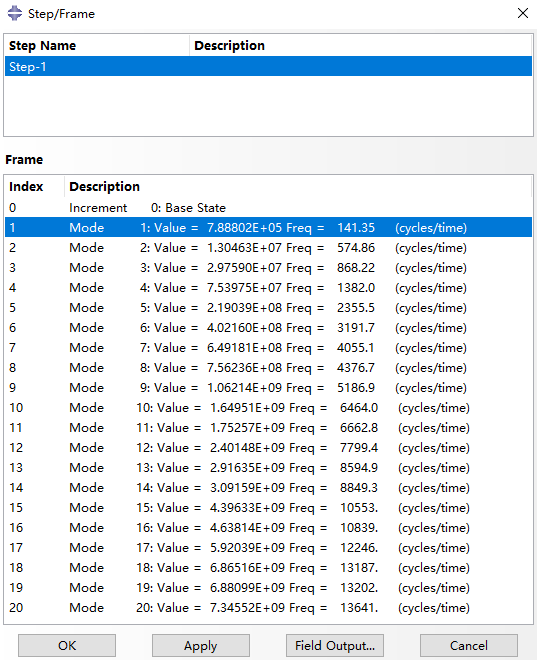Viewport: 537px width, 660px height.
Task: Pick Mode 5 with frequency 2355.5
Action: point(268,308)
